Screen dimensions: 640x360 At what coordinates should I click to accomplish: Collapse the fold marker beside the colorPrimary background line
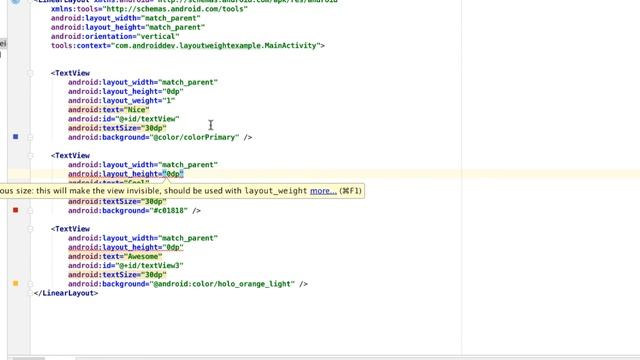(x=30, y=138)
